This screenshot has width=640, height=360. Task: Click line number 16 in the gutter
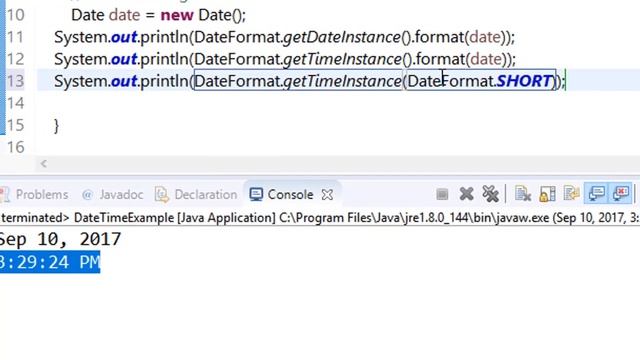coord(16,147)
